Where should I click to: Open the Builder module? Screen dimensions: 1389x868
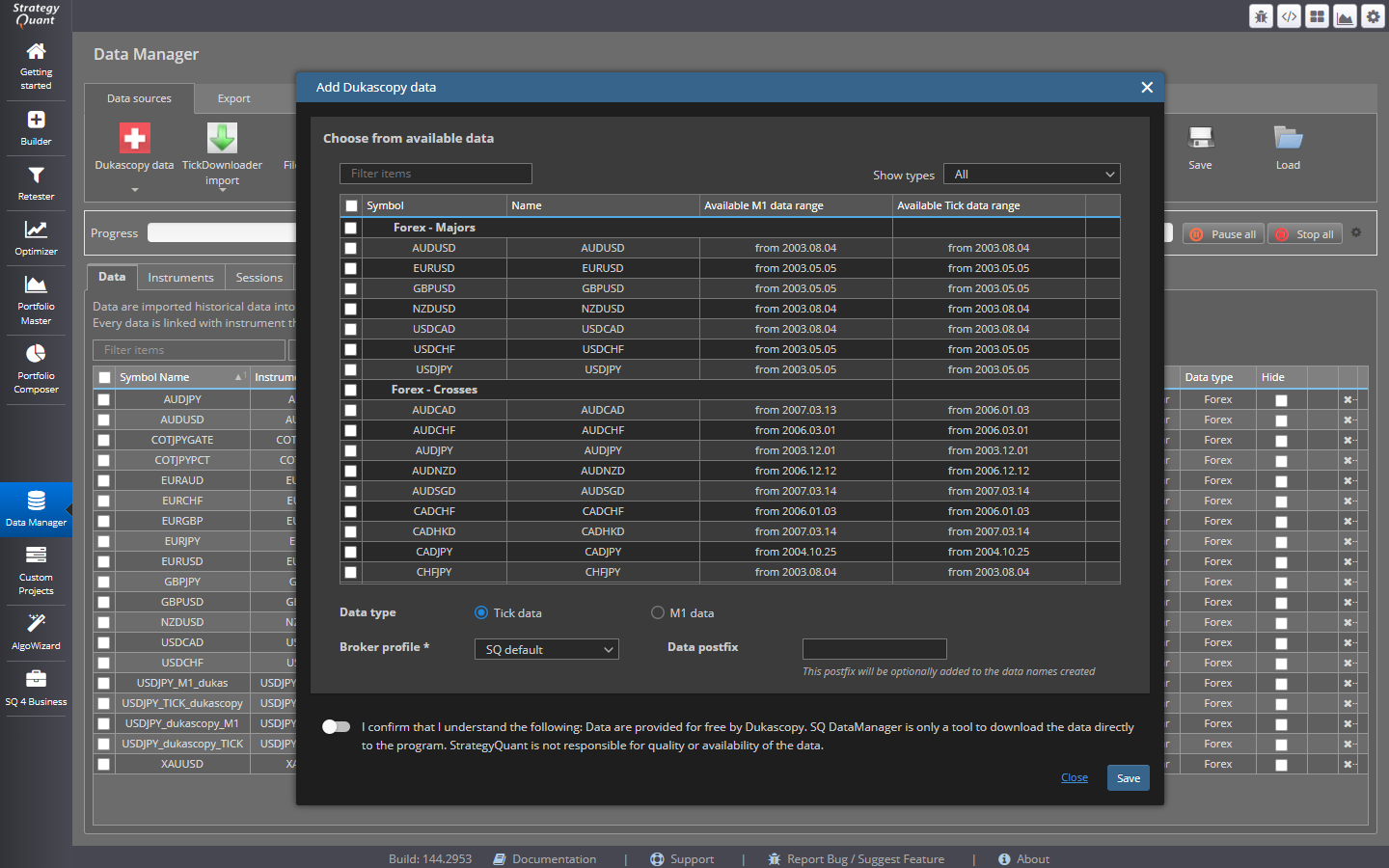[36, 127]
